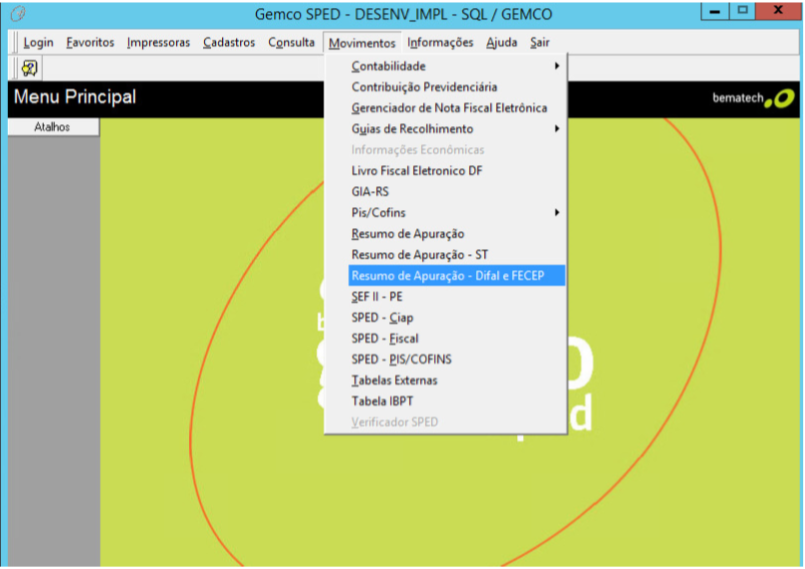Click the help toolbar icon below Login
Screen dimensions: 805x569
[x=29, y=68]
